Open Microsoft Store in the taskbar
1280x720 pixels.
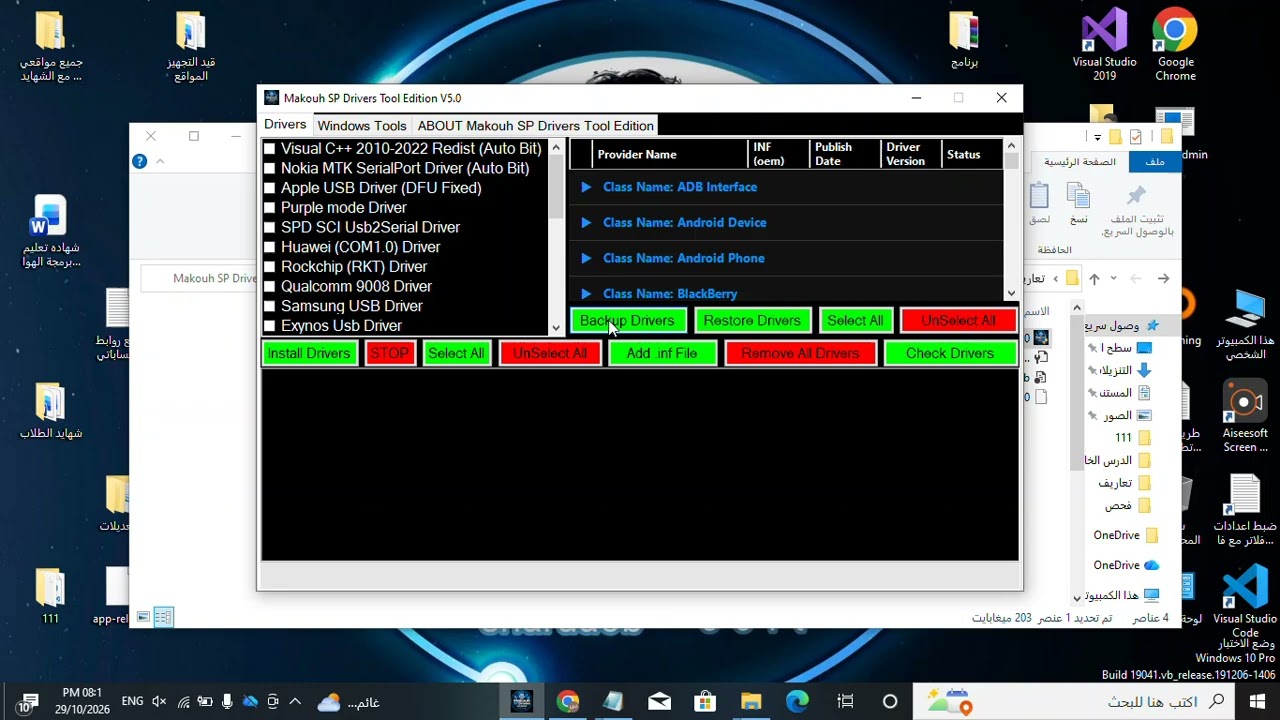point(705,702)
